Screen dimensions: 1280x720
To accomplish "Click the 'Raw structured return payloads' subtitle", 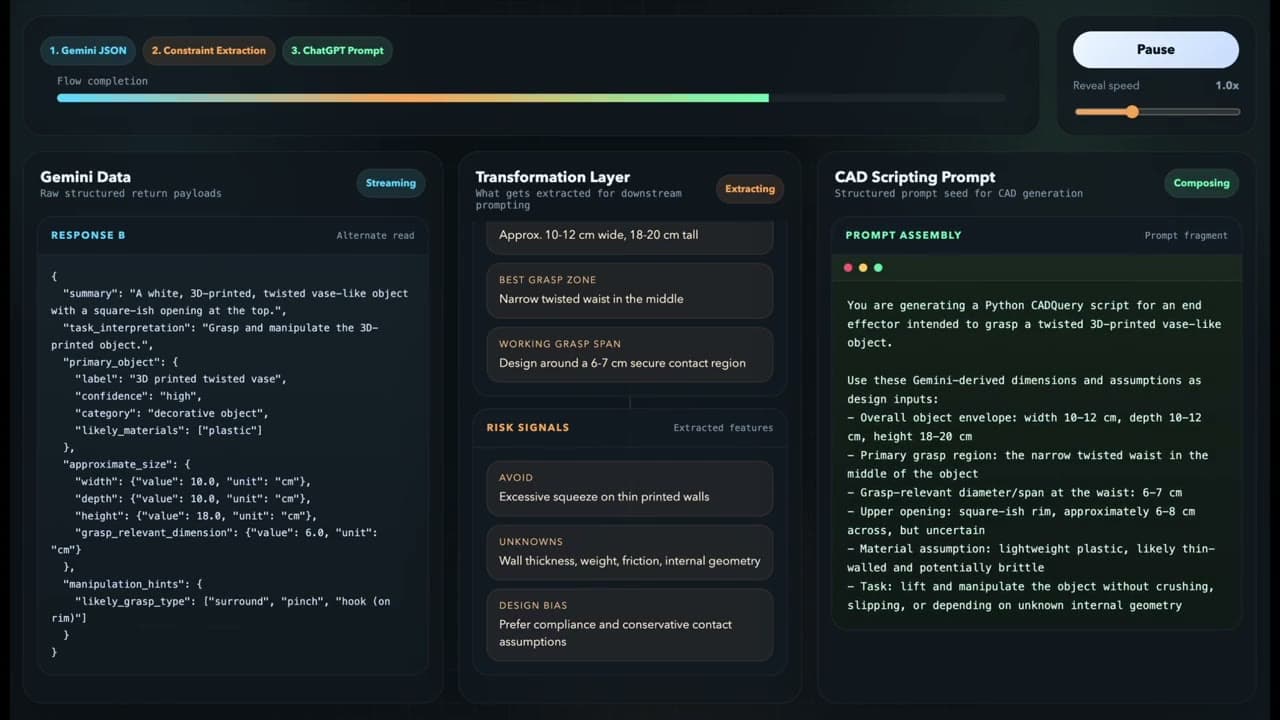I will tap(131, 193).
